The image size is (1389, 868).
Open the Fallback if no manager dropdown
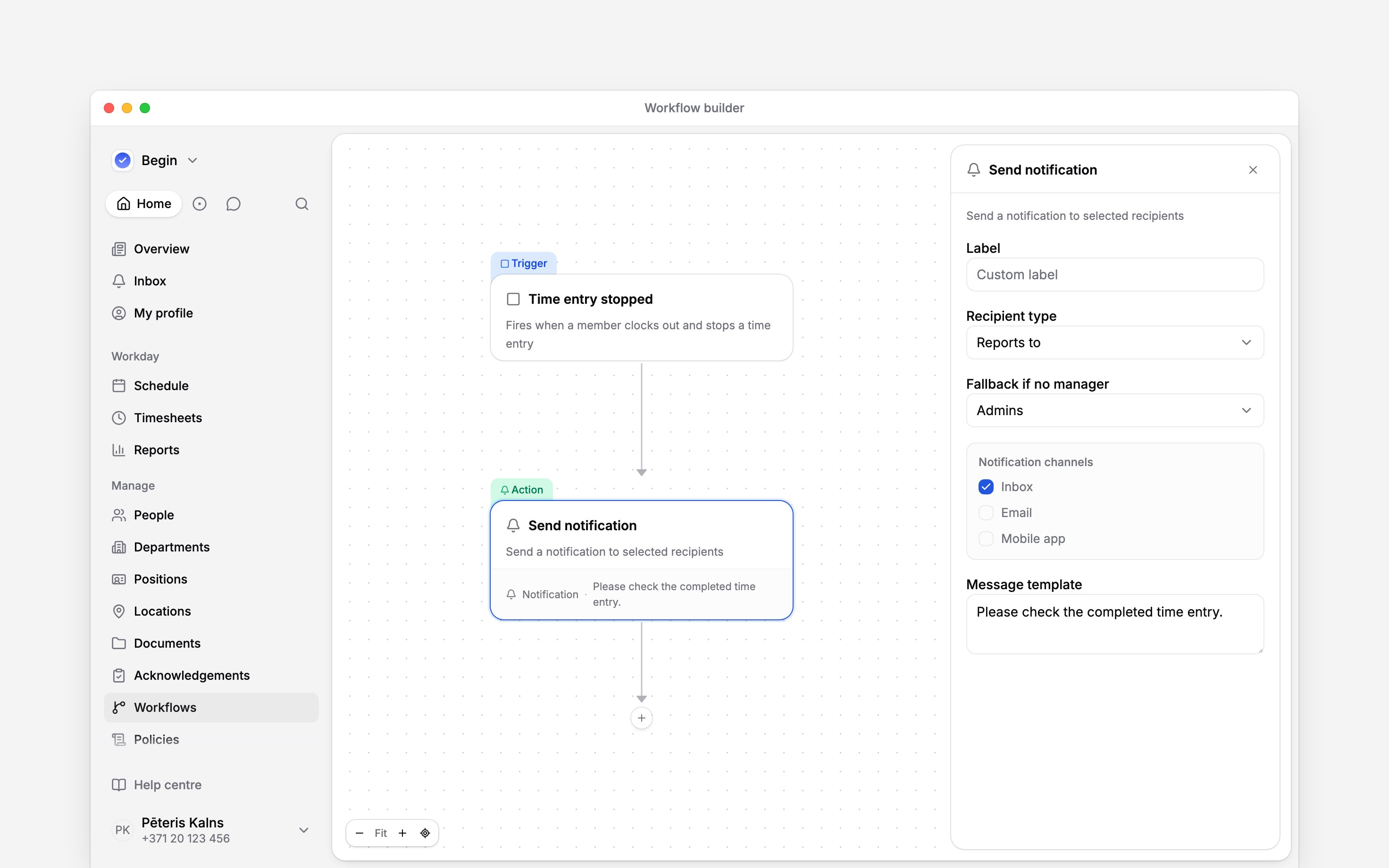[x=1114, y=410]
